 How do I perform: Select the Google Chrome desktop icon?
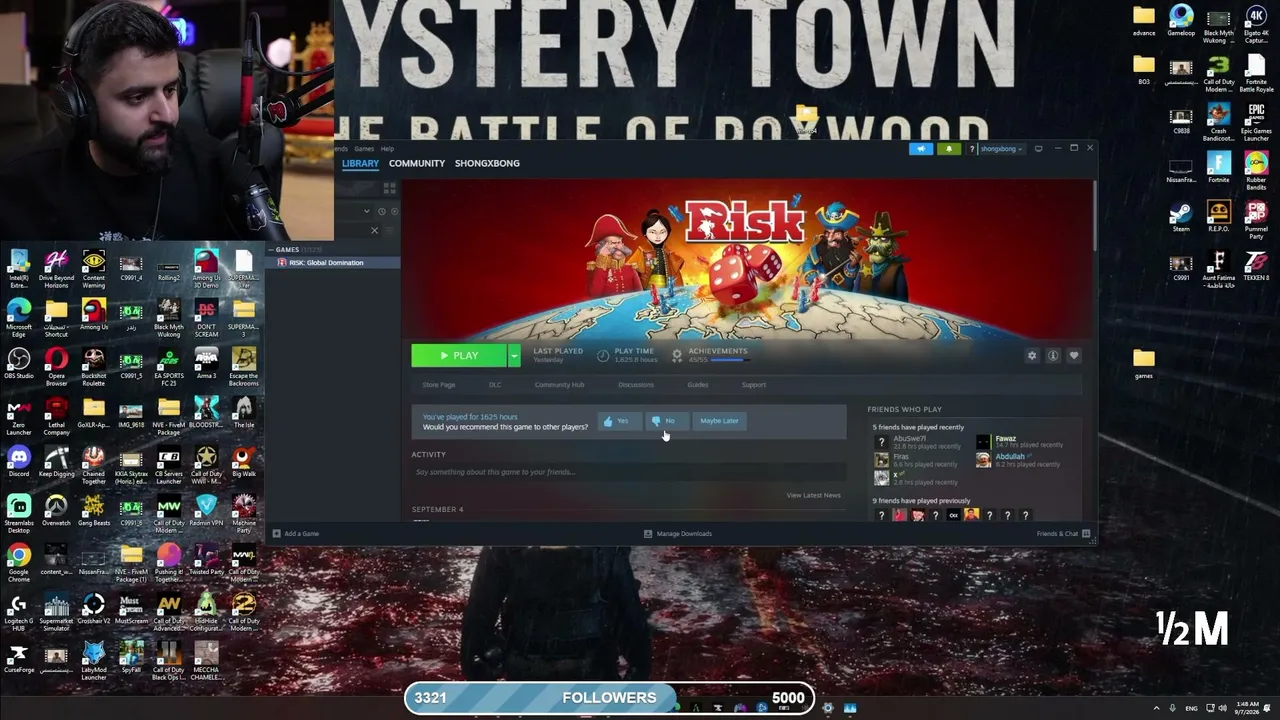click(x=19, y=564)
